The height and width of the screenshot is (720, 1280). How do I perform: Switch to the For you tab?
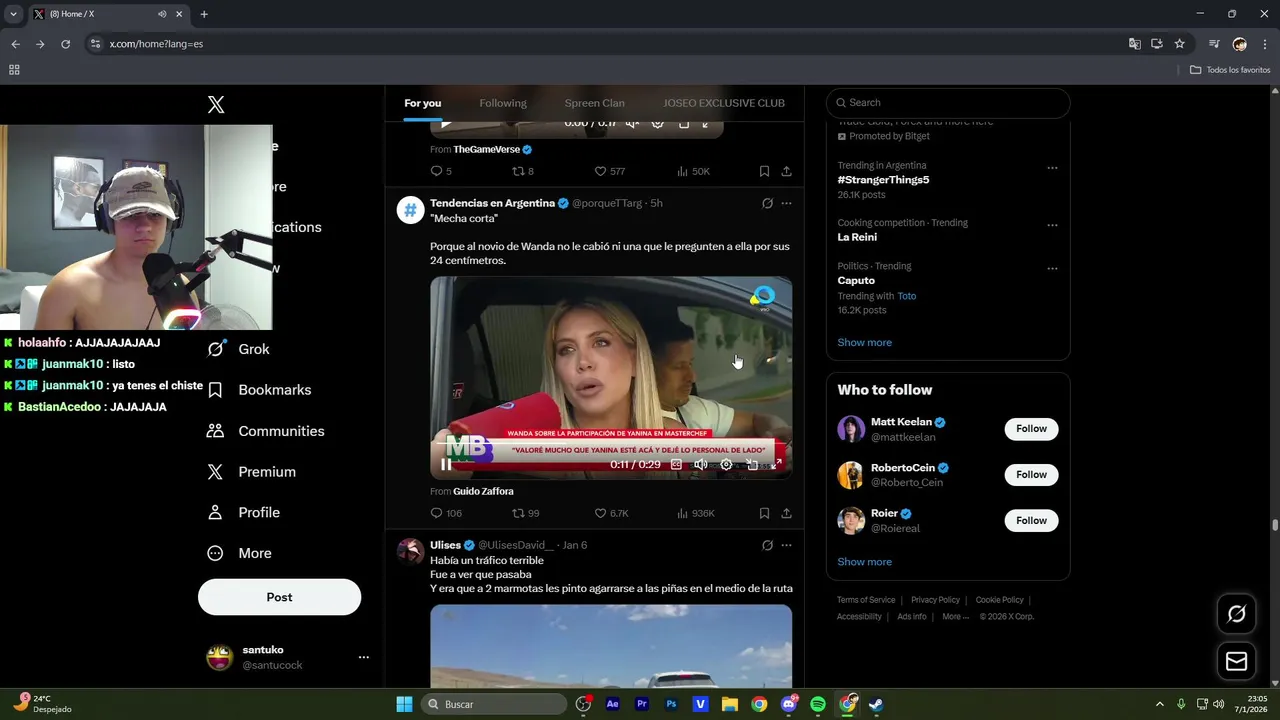click(x=422, y=103)
